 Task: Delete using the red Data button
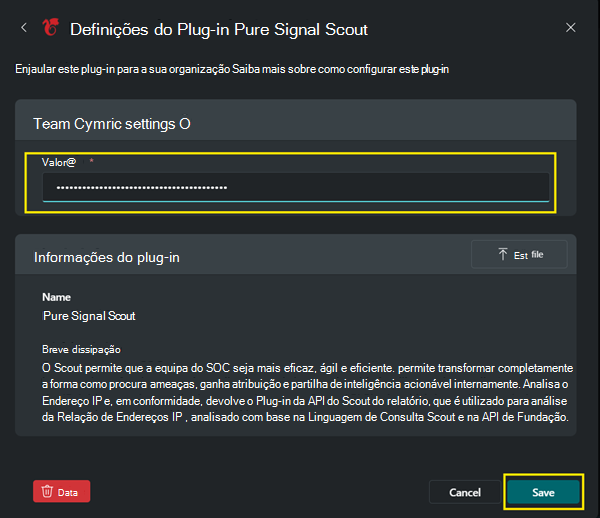point(62,491)
